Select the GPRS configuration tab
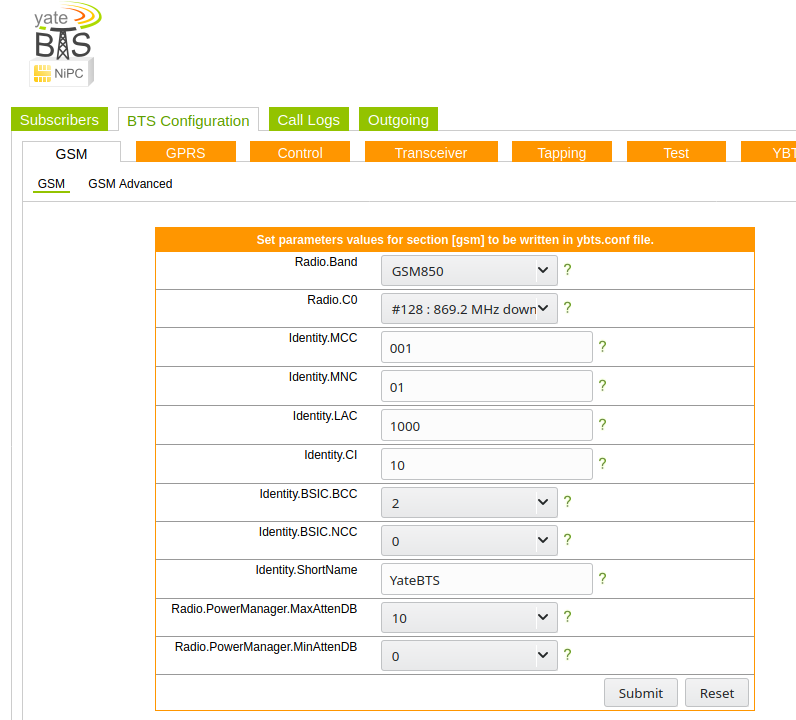Screen dimensions: 796x720 (185, 153)
